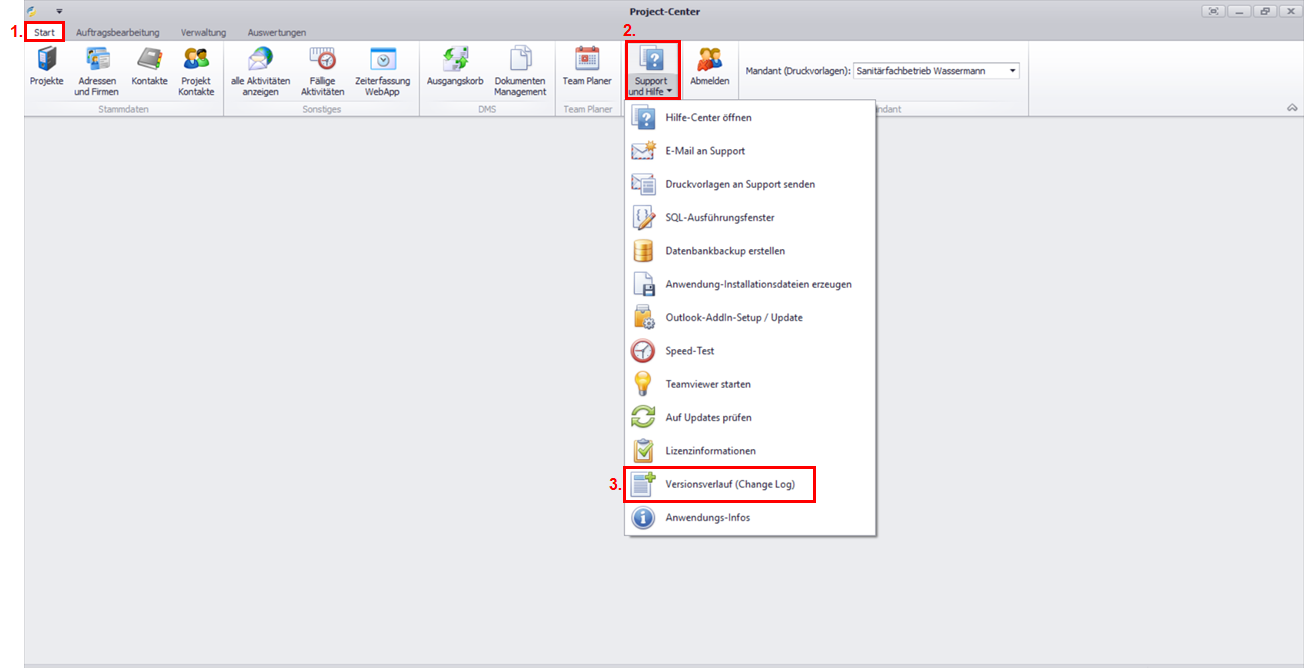Switch to the Auftragsbearbeitung tab
Image resolution: width=1304 pixels, height=668 pixels.
[x=117, y=33]
